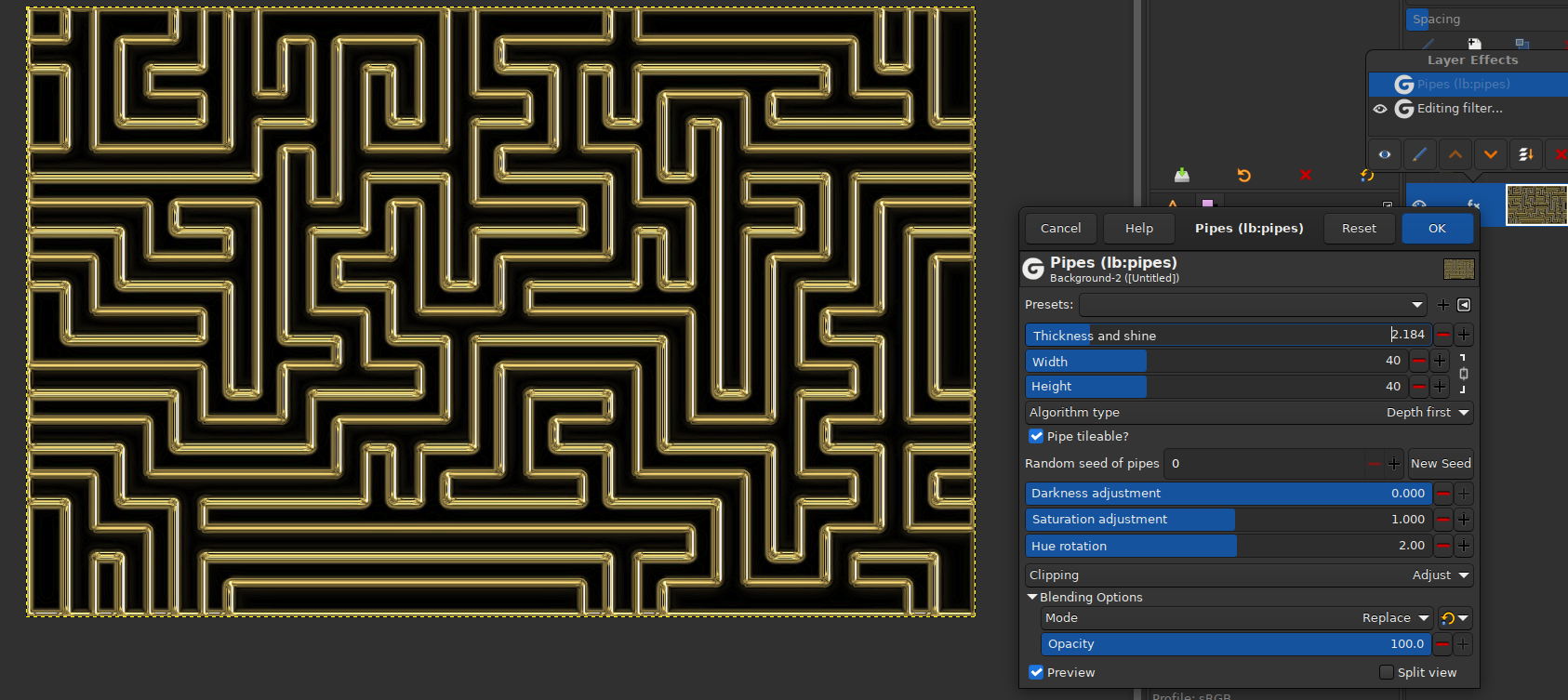
Task: Toggle the Pipe tileable checkbox
Action: pyautogui.click(x=1036, y=436)
